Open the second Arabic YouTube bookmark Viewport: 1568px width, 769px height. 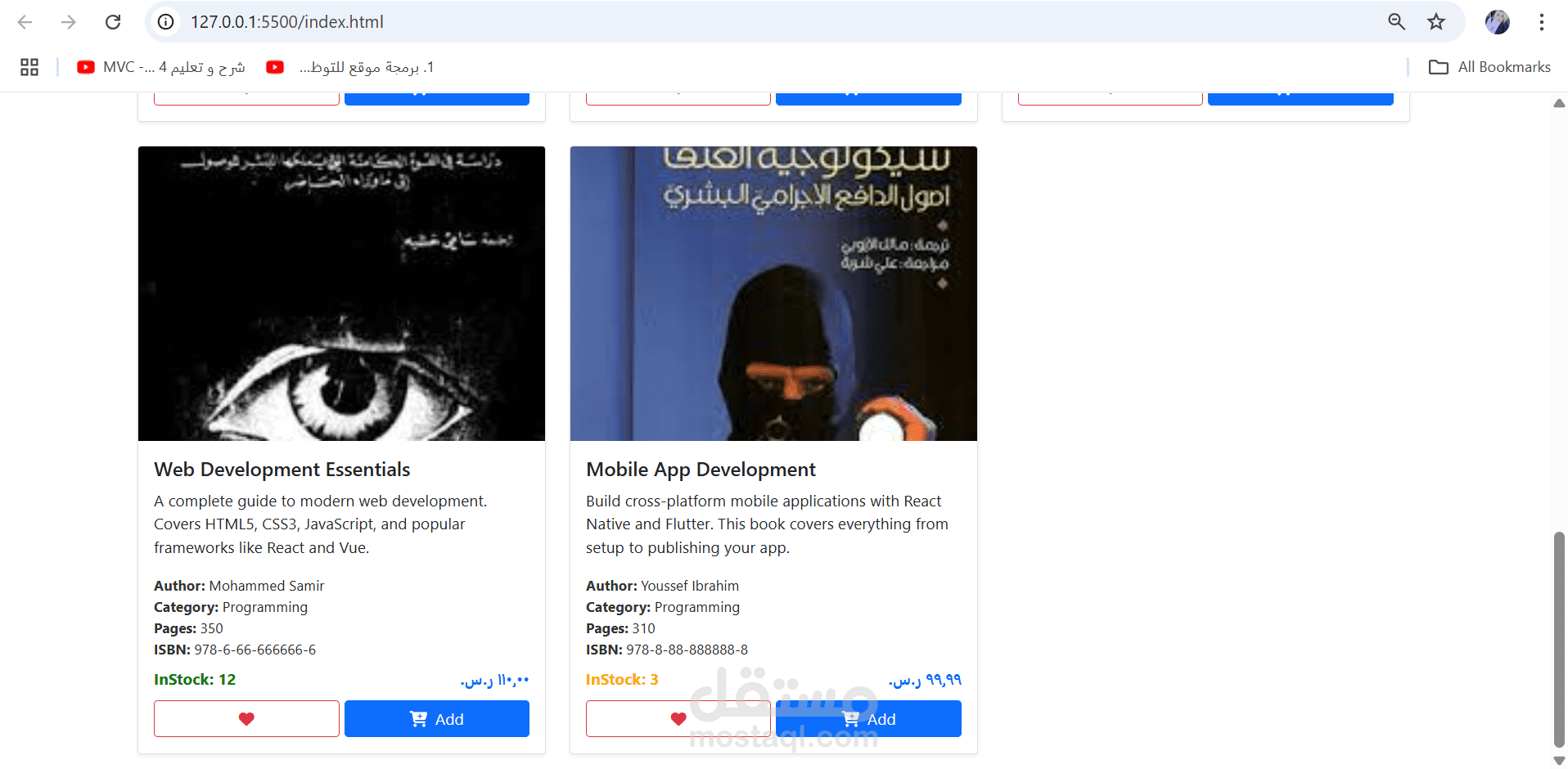[x=350, y=67]
